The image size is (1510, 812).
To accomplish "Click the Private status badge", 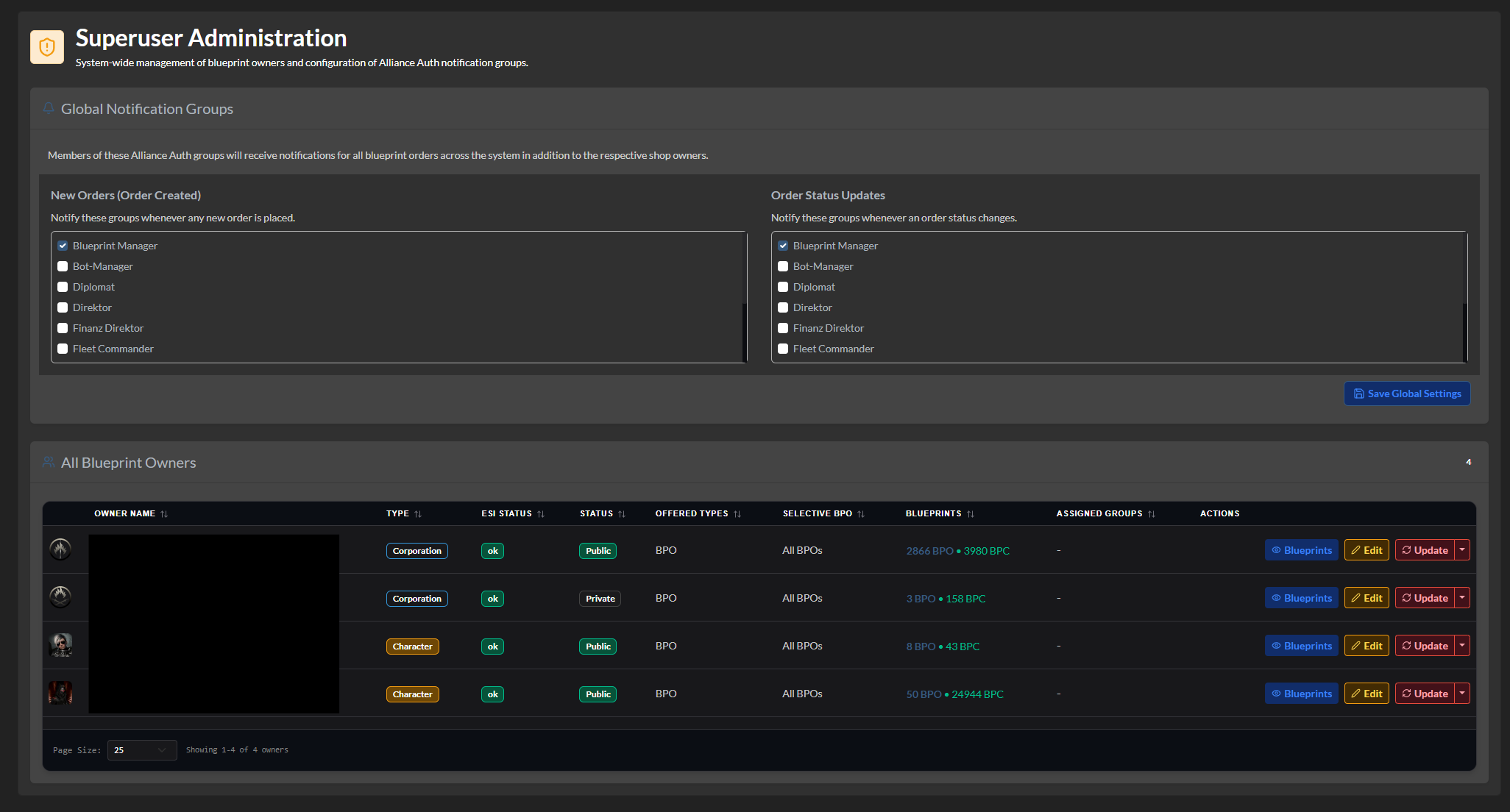I will tap(600, 599).
